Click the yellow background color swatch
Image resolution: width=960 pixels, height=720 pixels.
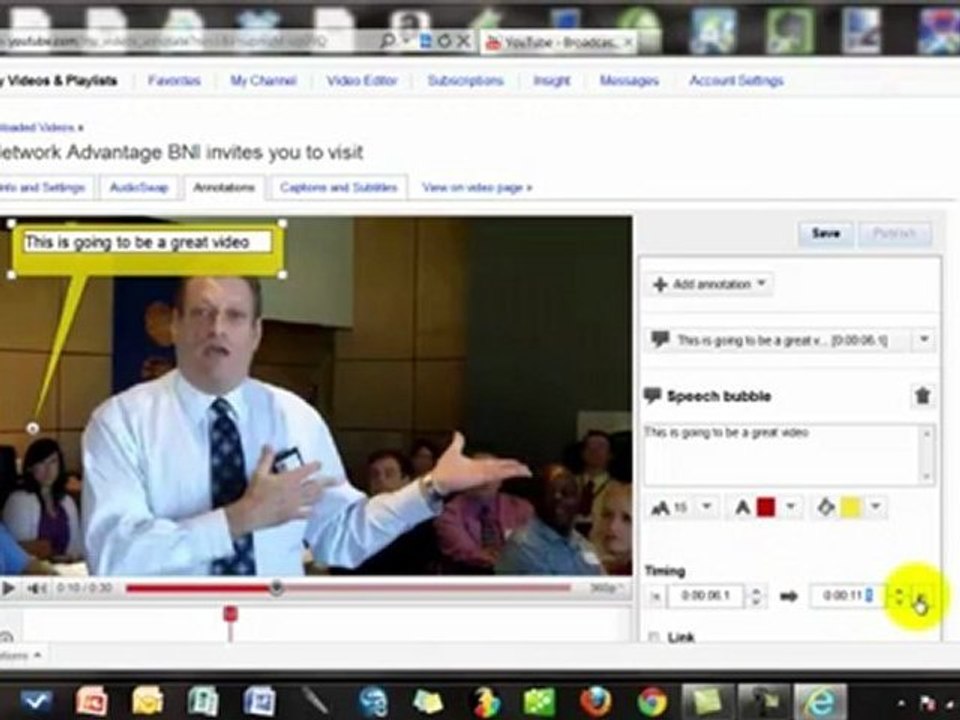pos(851,507)
